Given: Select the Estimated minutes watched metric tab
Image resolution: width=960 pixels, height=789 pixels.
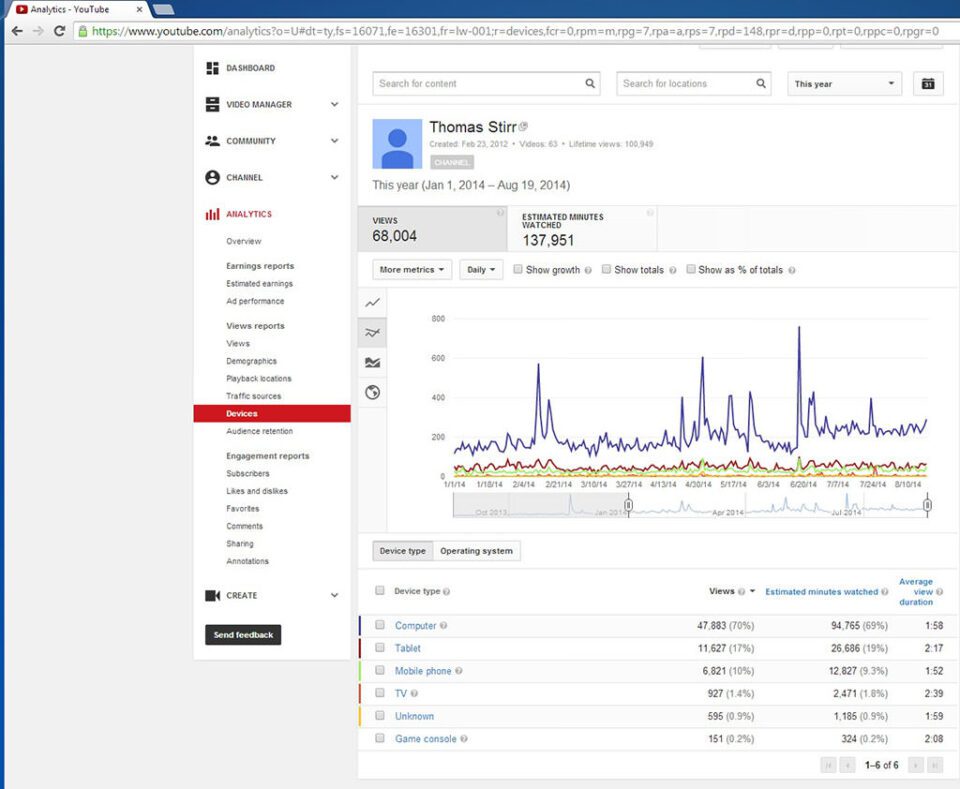Looking at the screenshot, I should tap(582, 229).
